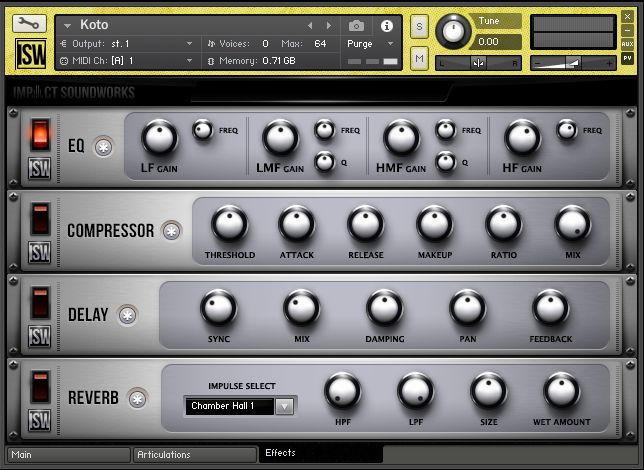Open the Output st. 1 dropdown
This screenshot has height=470, width=644.
coord(189,44)
